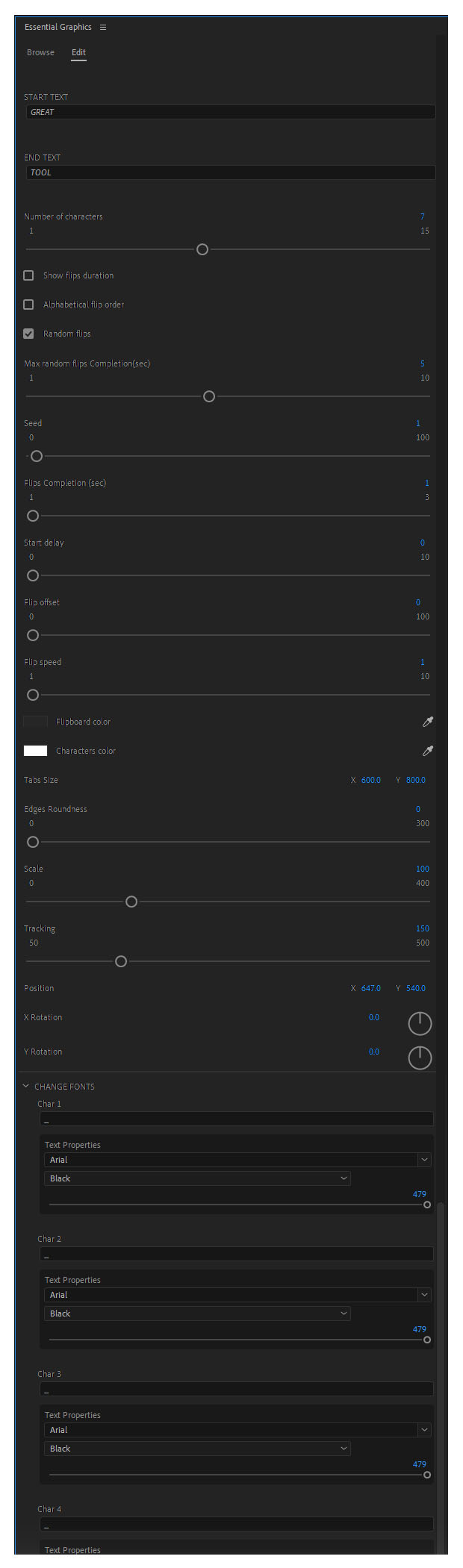The height and width of the screenshot is (1568, 463).
Task: Click the END TEXT input field
Action: 230,172
